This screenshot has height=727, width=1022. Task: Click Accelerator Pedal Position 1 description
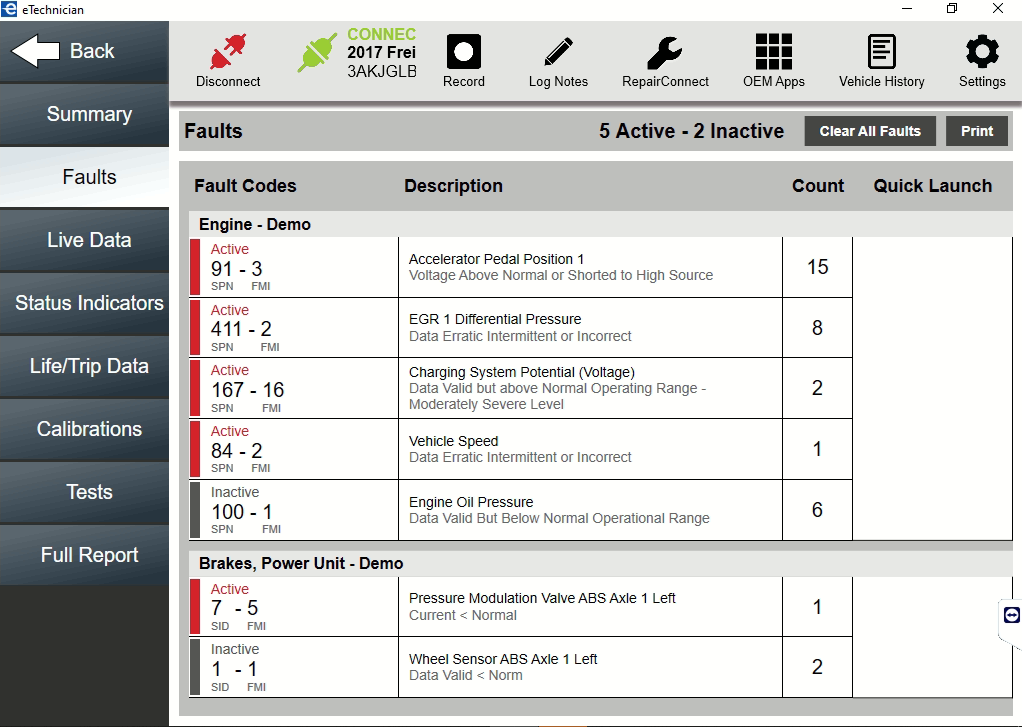[x=496, y=259]
